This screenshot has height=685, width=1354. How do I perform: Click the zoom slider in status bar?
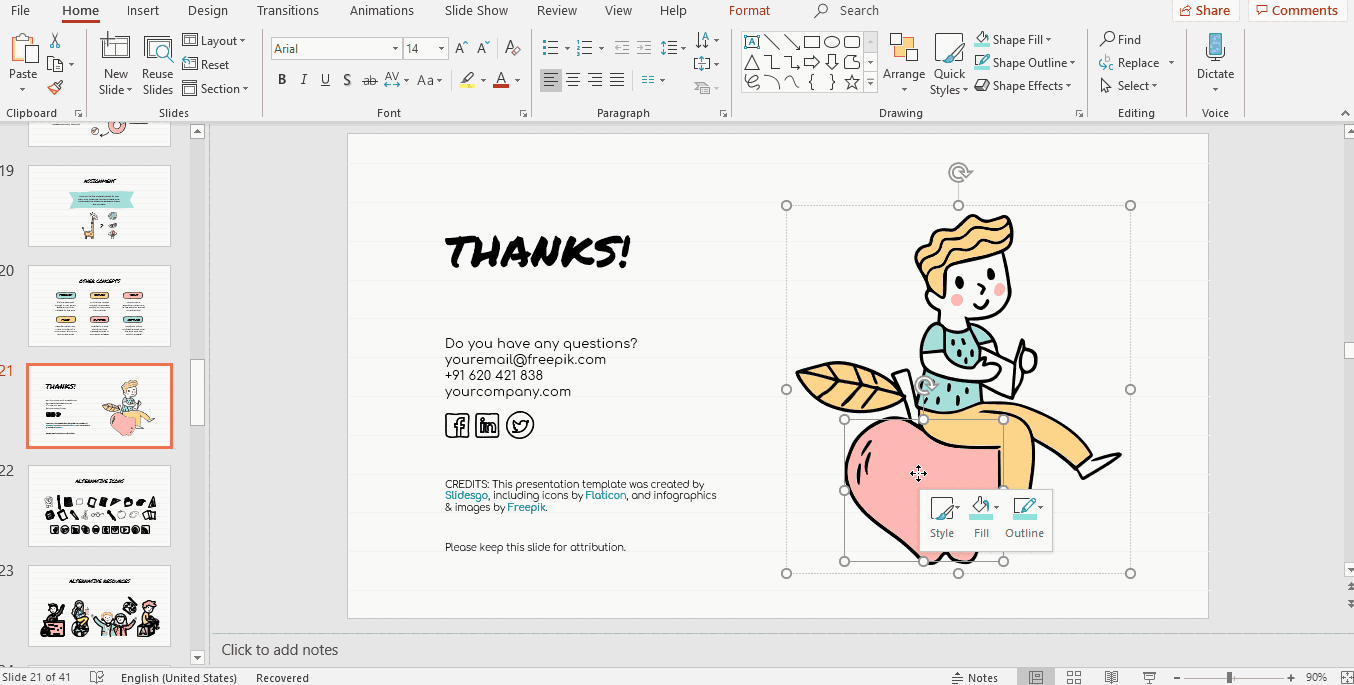pyautogui.click(x=1228, y=678)
